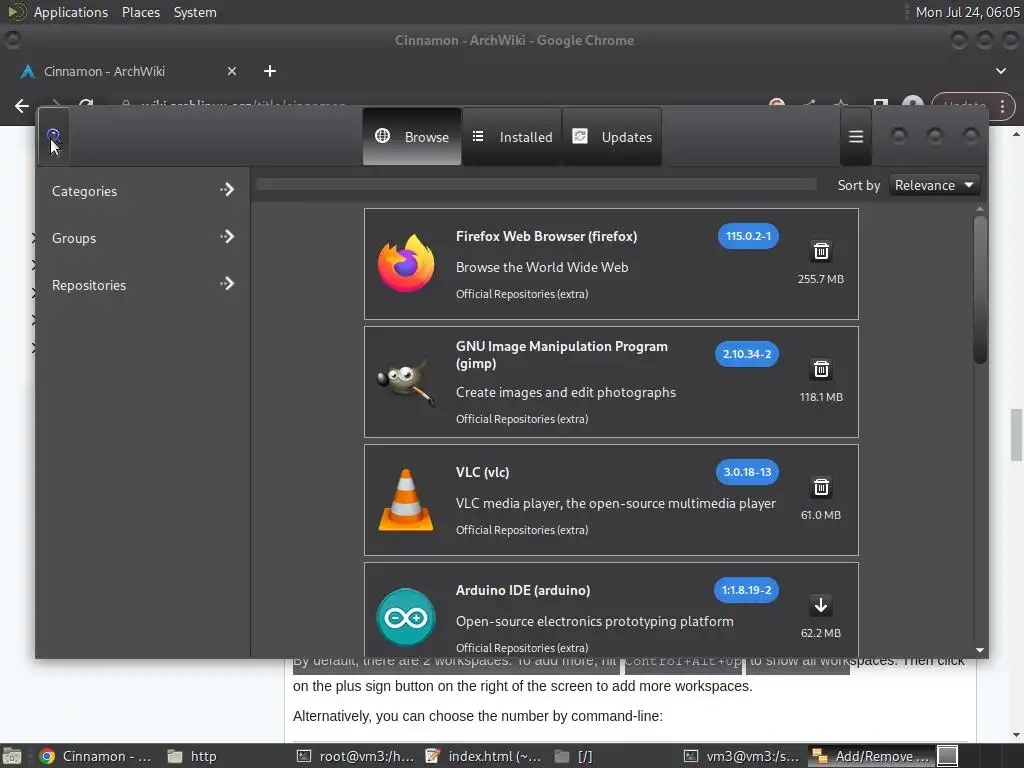Switch to index.html editor taskbar entry
The height and width of the screenshot is (768, 1024).
(483, 756)
